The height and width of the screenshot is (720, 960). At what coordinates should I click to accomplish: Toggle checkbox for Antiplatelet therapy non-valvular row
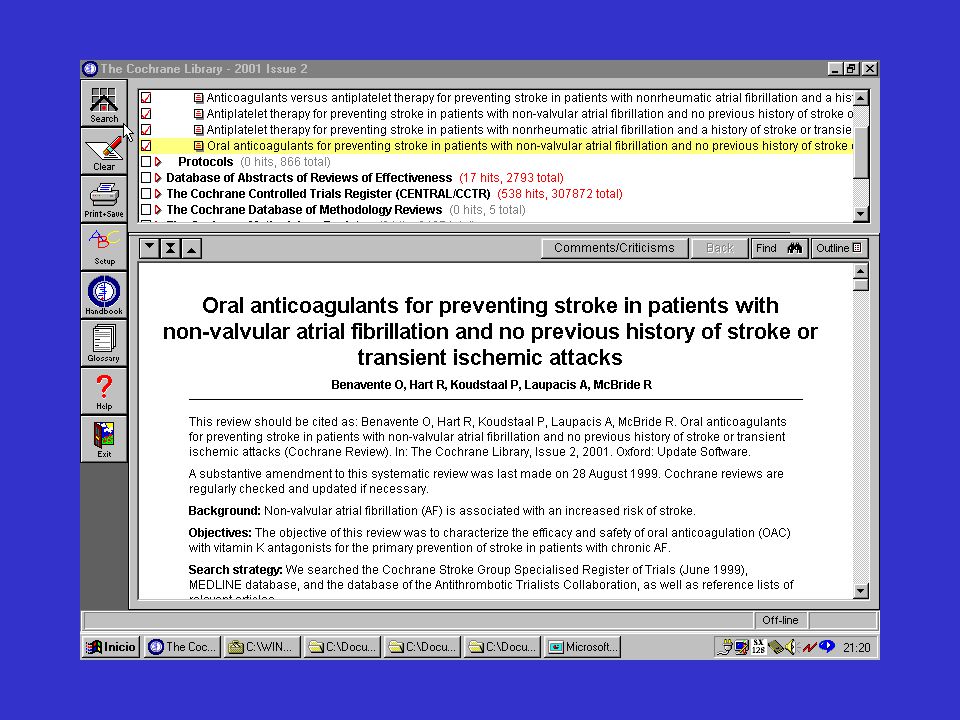146,114
